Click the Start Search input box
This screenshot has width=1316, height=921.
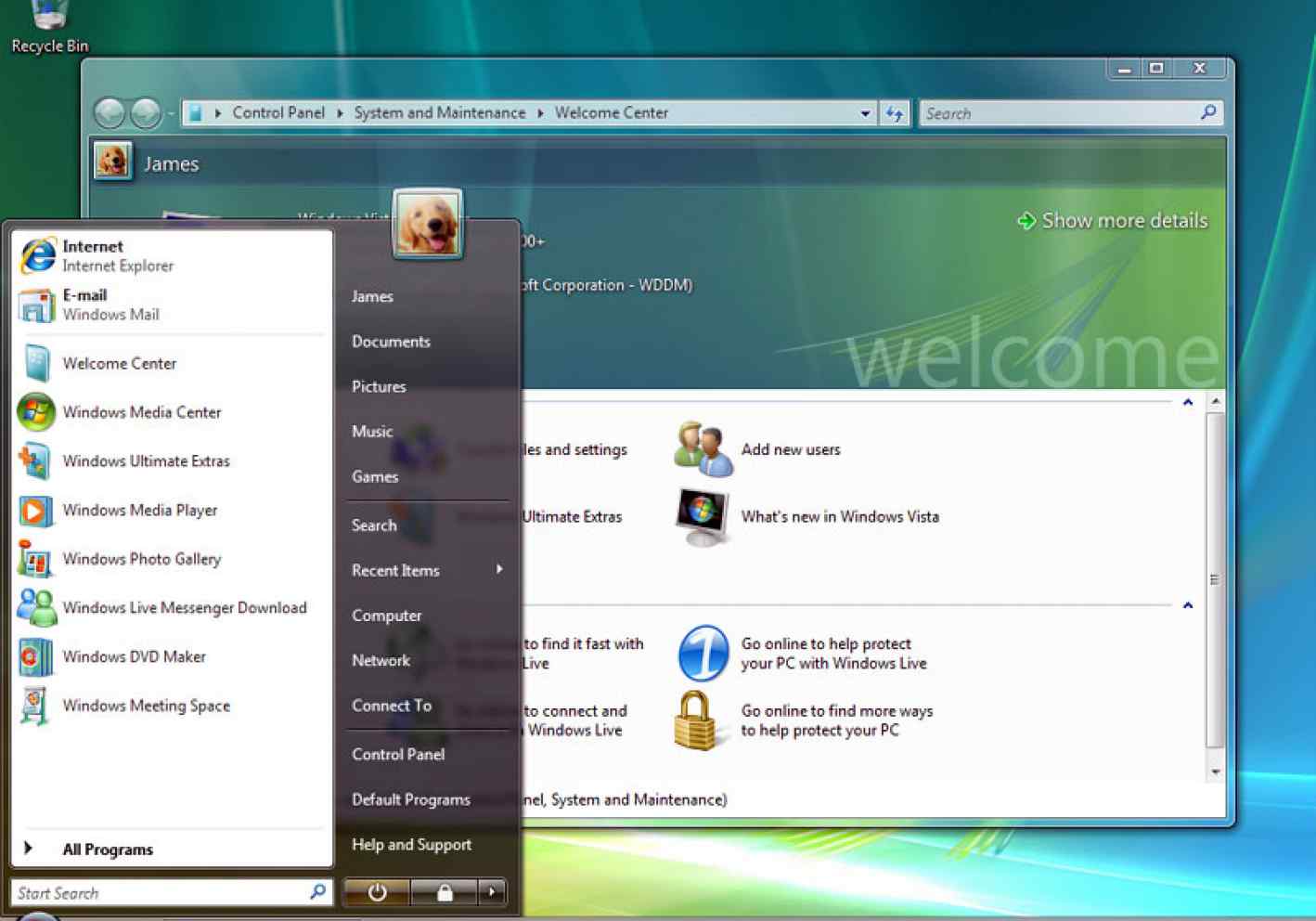(x=160, y=892)
